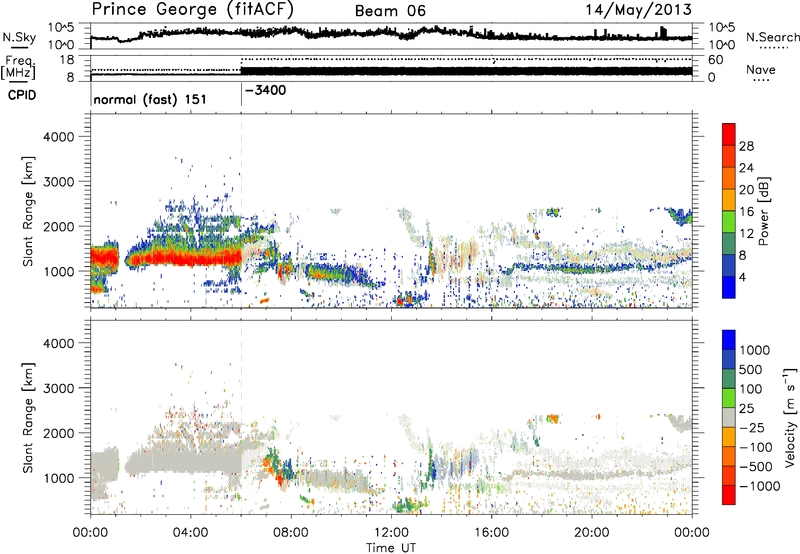Click the "12:00" time tick label
This screenshot has width=800, height=554.
391,533
